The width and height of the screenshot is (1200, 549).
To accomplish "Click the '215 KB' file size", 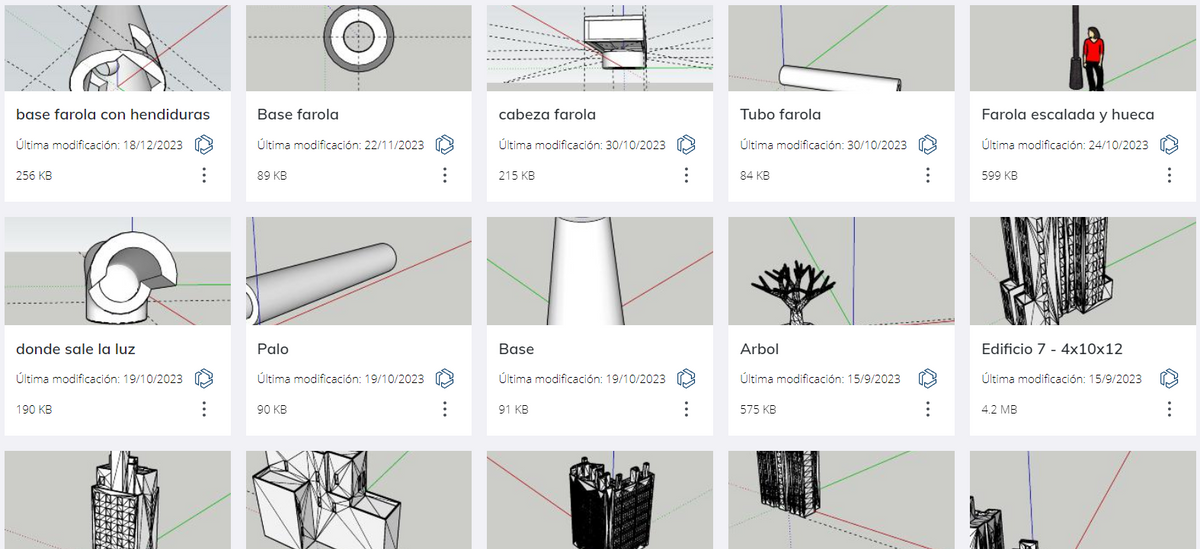I will pyautogui.click(x=516, y=176).
